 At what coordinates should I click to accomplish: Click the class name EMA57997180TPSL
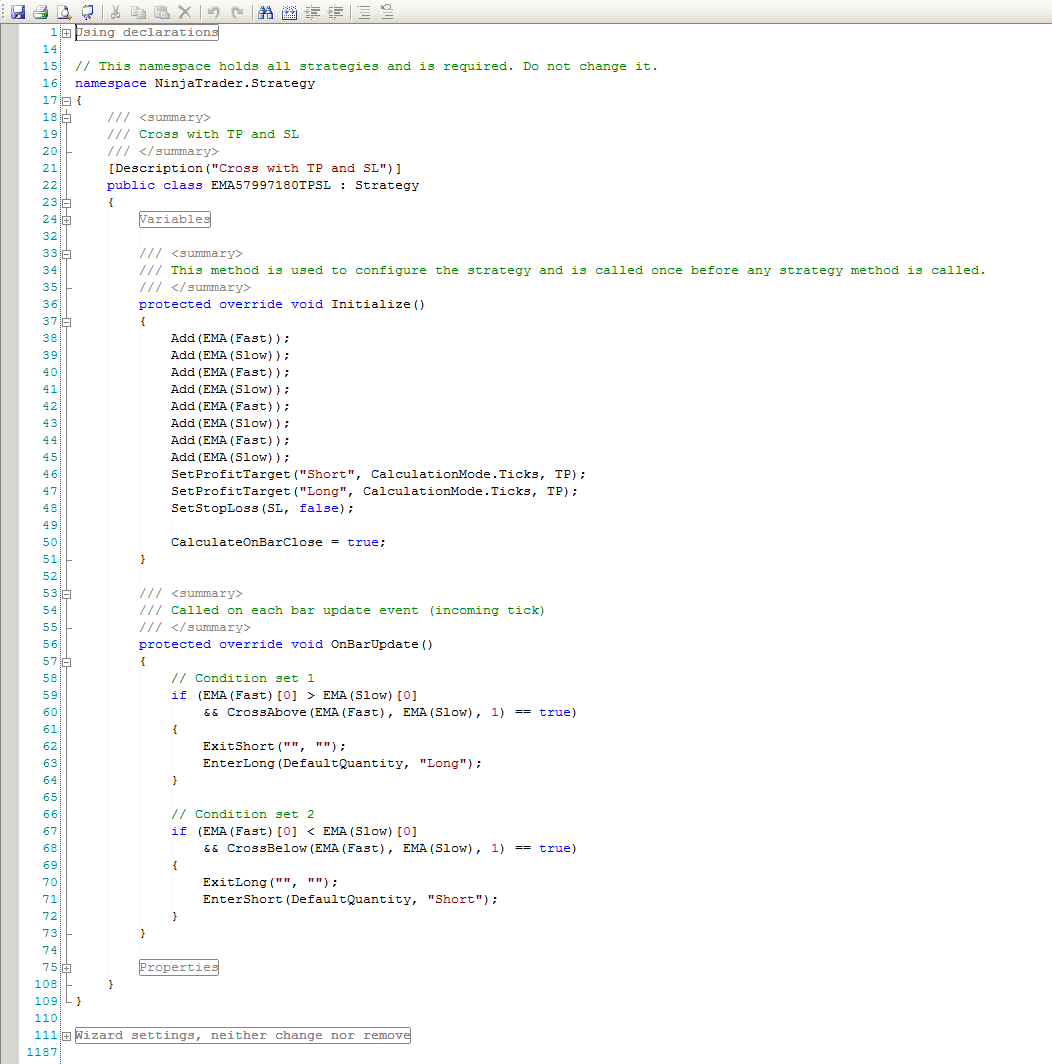tap(271, 185)
